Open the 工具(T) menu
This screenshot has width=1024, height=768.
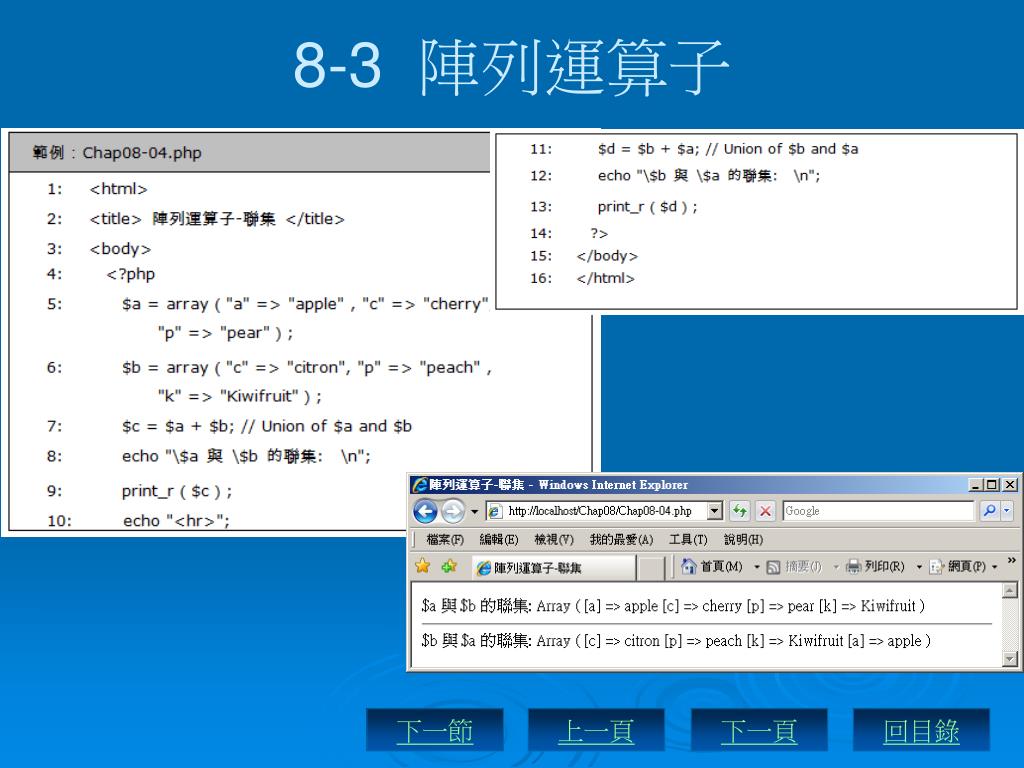click(688, 539)
